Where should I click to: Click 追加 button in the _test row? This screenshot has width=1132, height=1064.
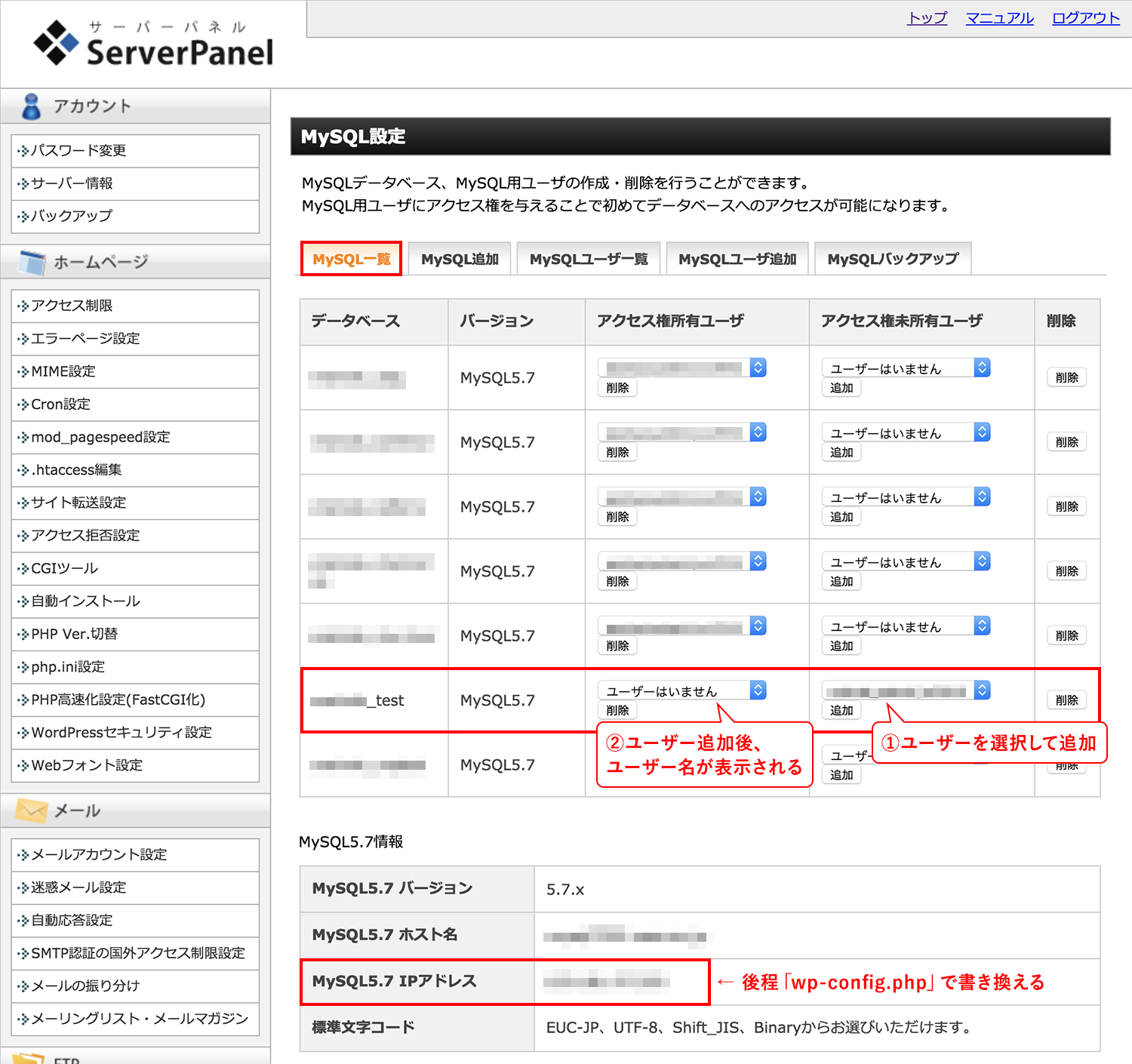(841, 710)
